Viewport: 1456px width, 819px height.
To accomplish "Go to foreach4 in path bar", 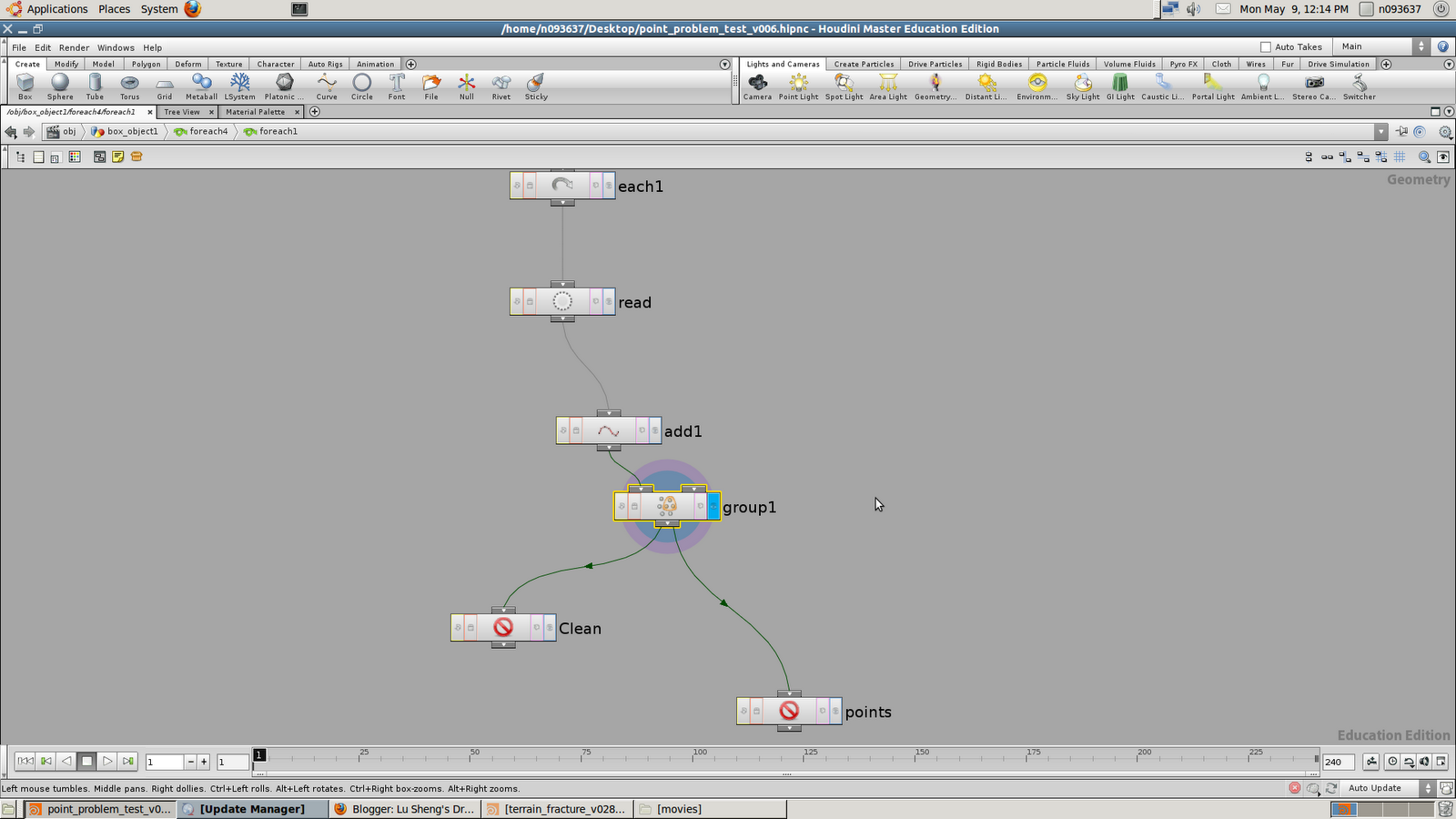I will pos(202,131).
